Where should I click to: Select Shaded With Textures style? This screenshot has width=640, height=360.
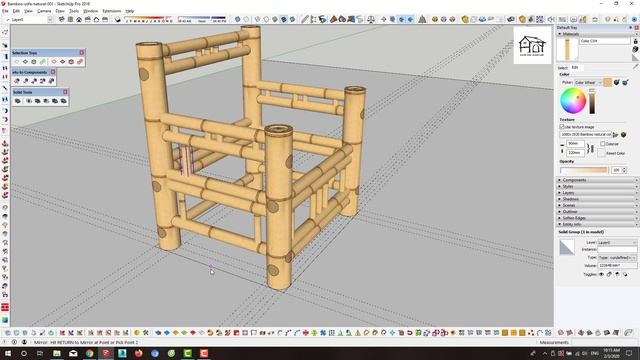[x=284, y=19]
